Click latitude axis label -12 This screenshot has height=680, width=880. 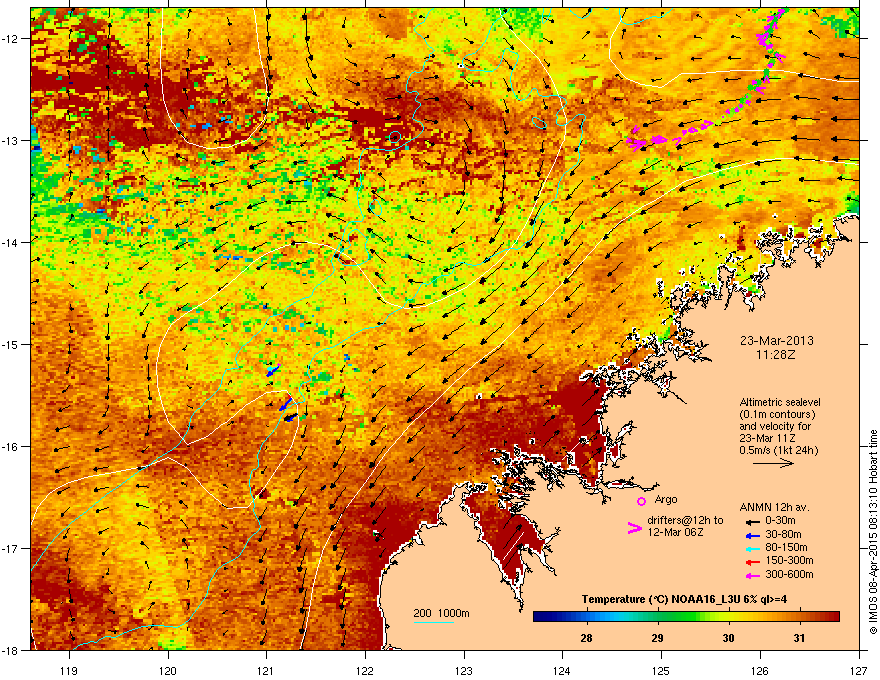10,39
